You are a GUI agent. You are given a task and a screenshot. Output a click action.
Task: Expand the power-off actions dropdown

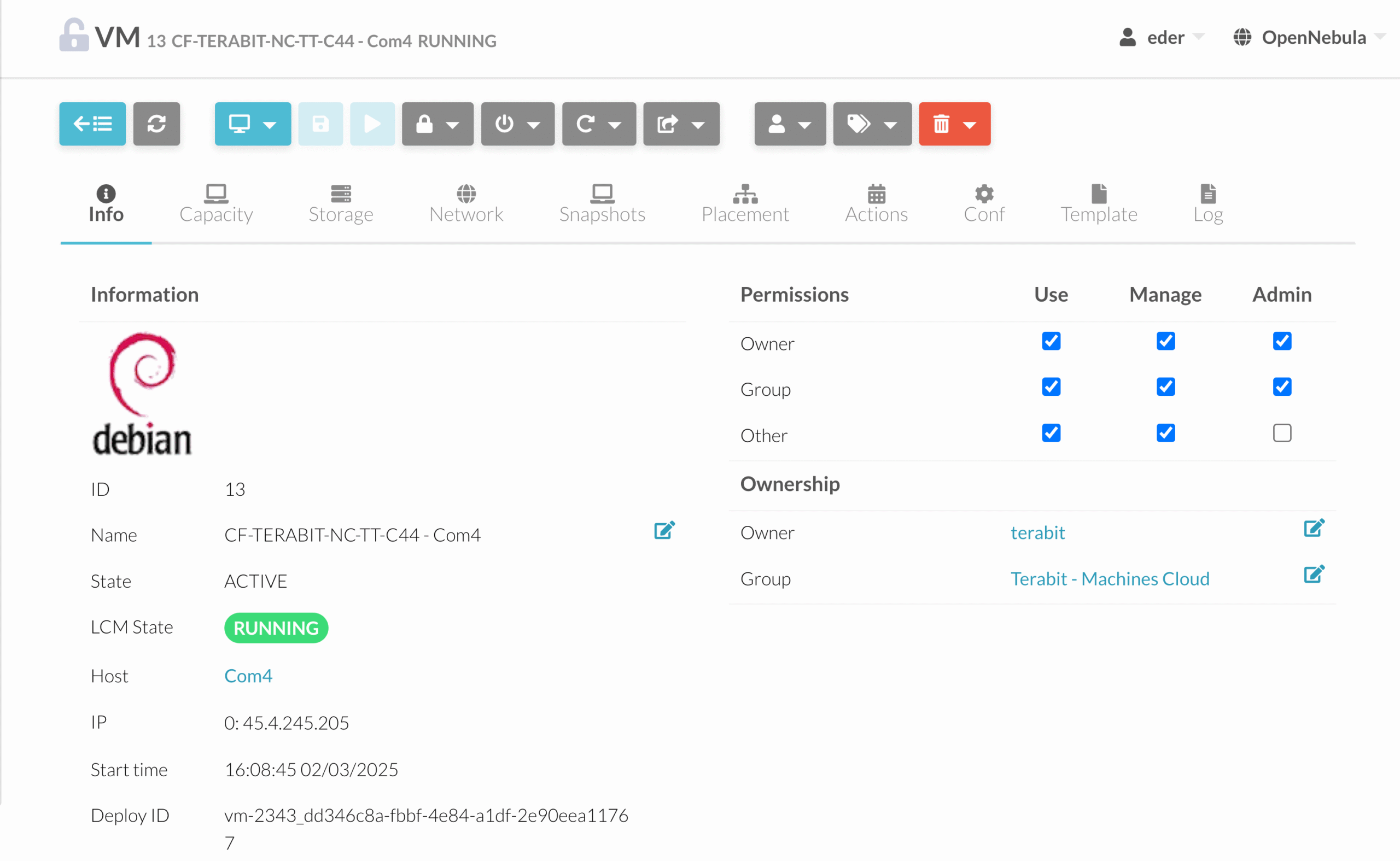click(x=517, y=124)
